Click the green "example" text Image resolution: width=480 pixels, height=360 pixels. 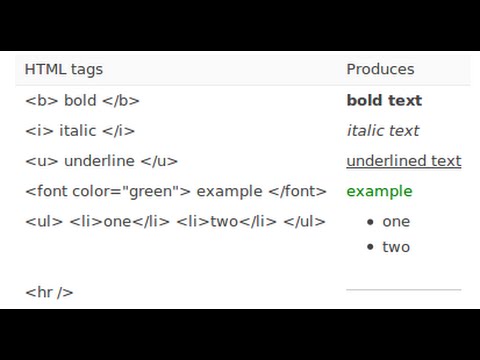pyautogui.click(x=379, y=192)
